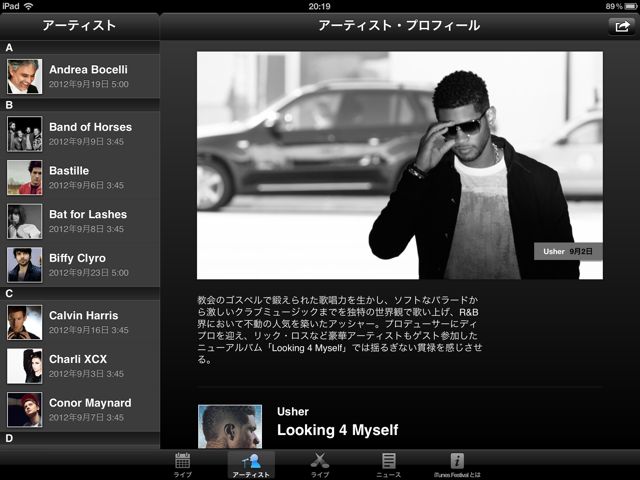Screen dimensions: 640x480
Task: Click the 2012年9月19日 5:00 date text
Action: 89,84
